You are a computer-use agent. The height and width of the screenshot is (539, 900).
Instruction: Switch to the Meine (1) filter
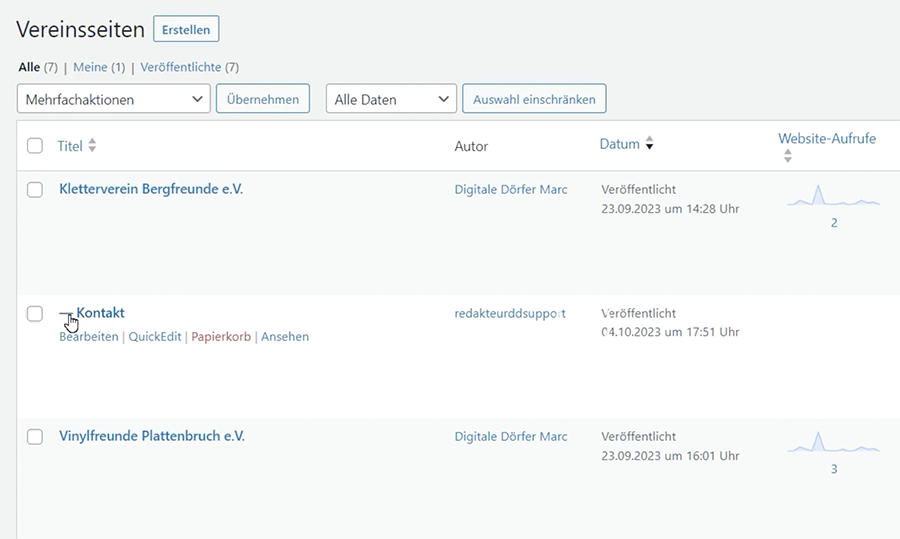(91, 67)
